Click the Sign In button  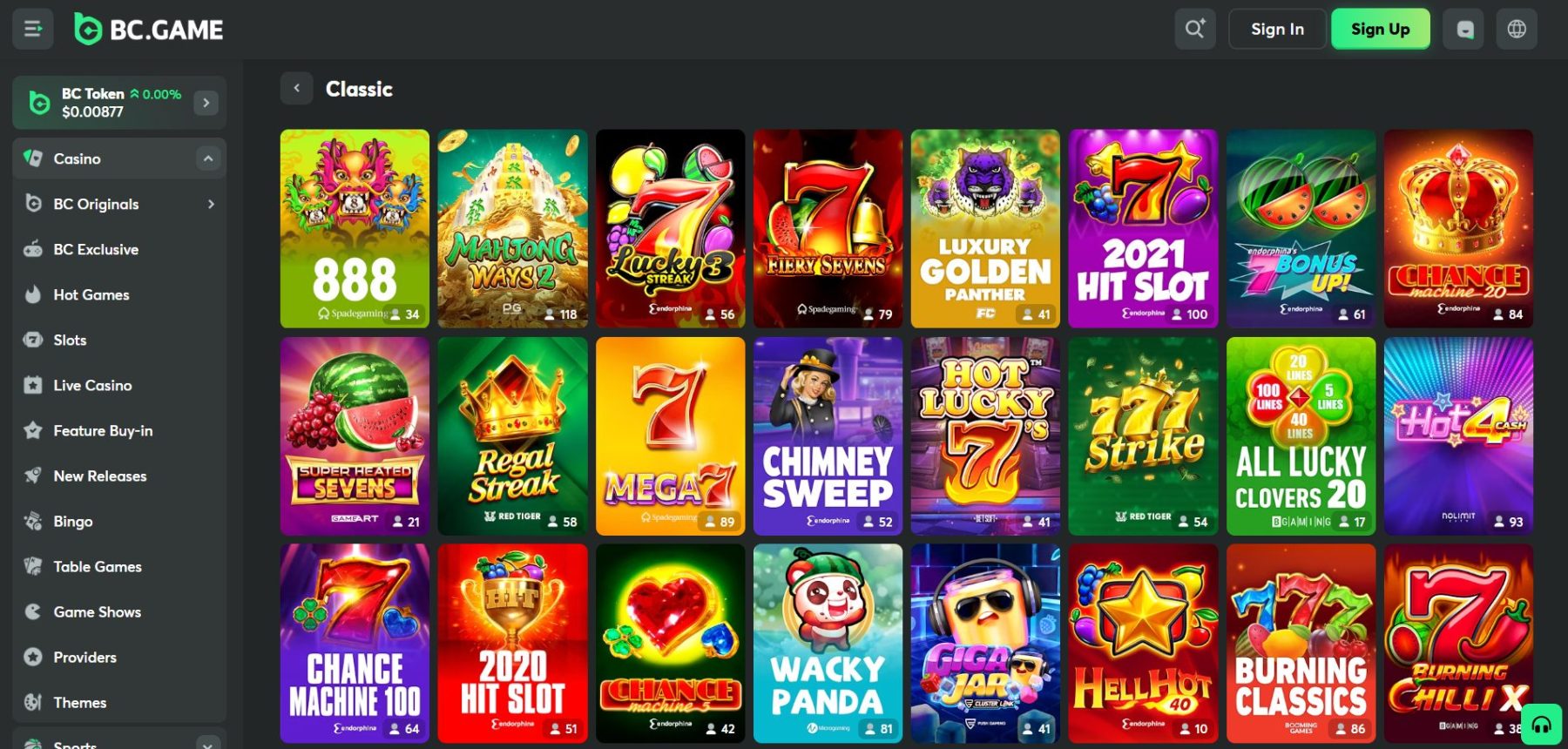tap(1277, 30)
